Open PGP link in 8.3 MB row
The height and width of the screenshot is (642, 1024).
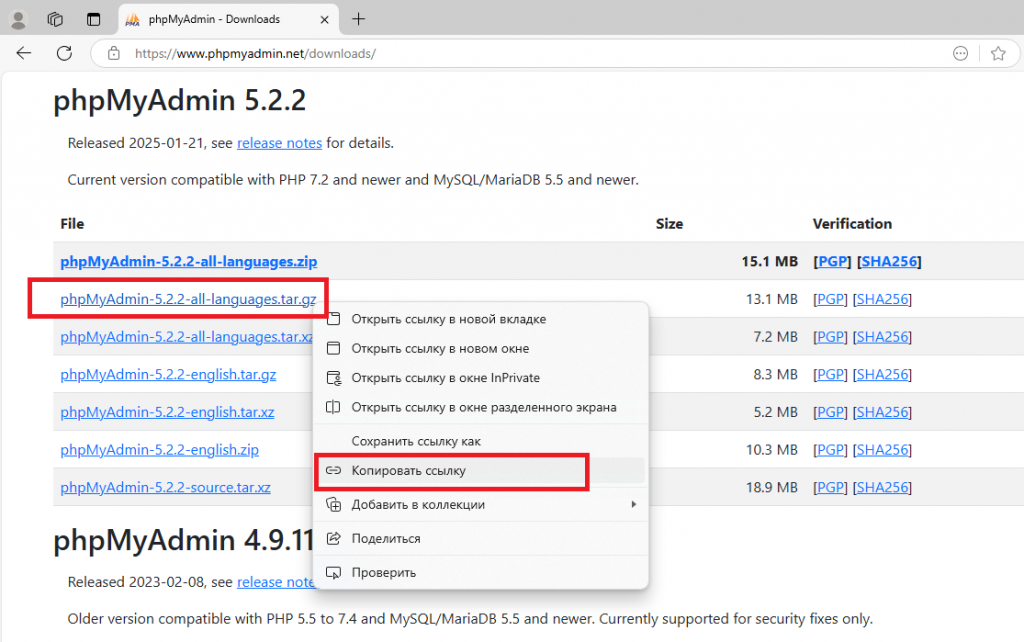[x=830, y=374]
